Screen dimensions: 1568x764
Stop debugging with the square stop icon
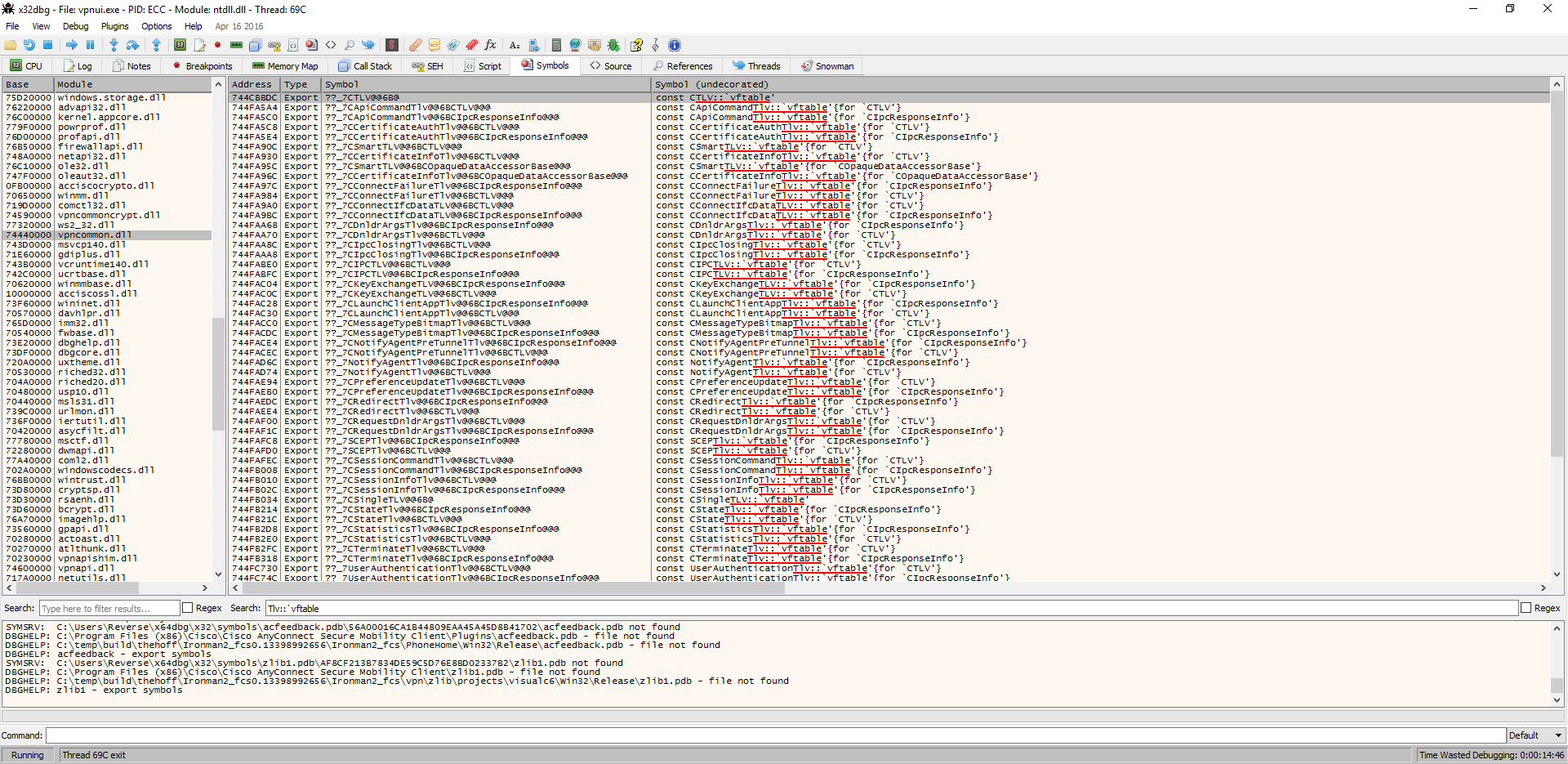coord(48,45)
